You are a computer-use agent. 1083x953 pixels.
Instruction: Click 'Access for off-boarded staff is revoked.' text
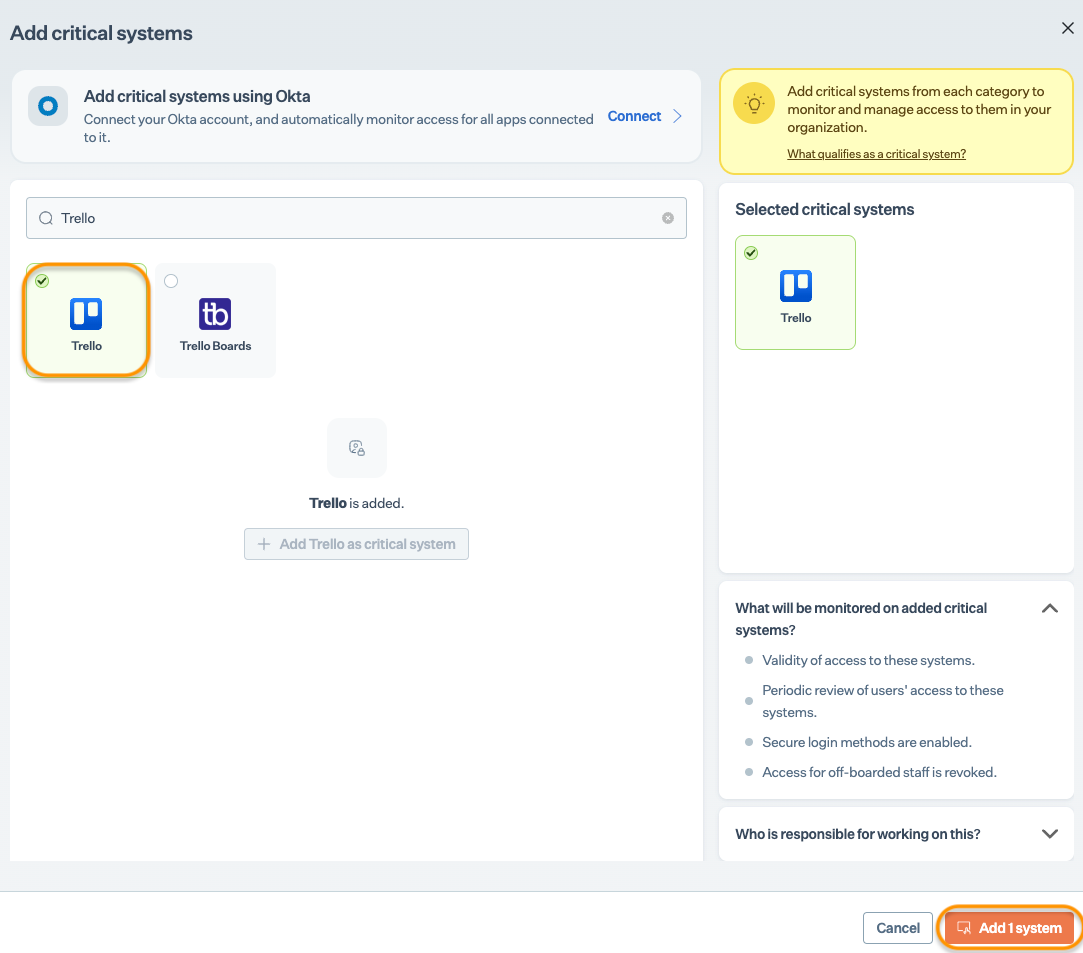click(879, 772)
